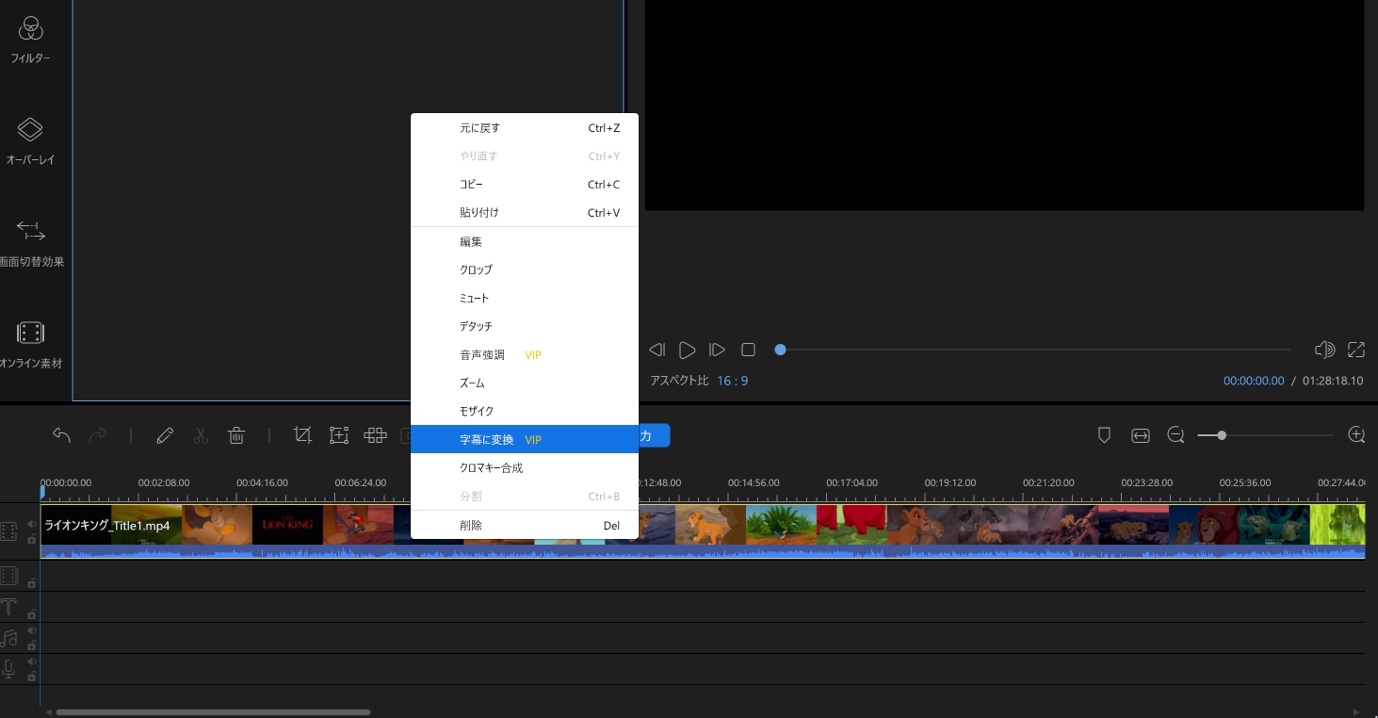Step back one frame in preview
The width and height of the screenshot is (1378, 718).
coord(657,350)
